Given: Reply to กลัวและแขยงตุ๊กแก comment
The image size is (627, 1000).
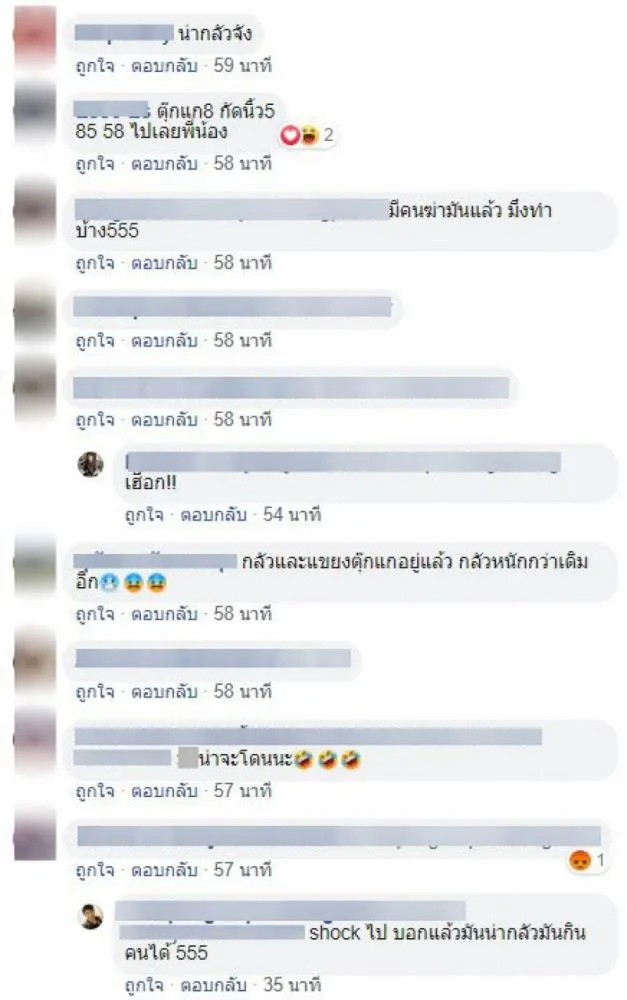Looking at the screenshot, I should coord(164,614).
